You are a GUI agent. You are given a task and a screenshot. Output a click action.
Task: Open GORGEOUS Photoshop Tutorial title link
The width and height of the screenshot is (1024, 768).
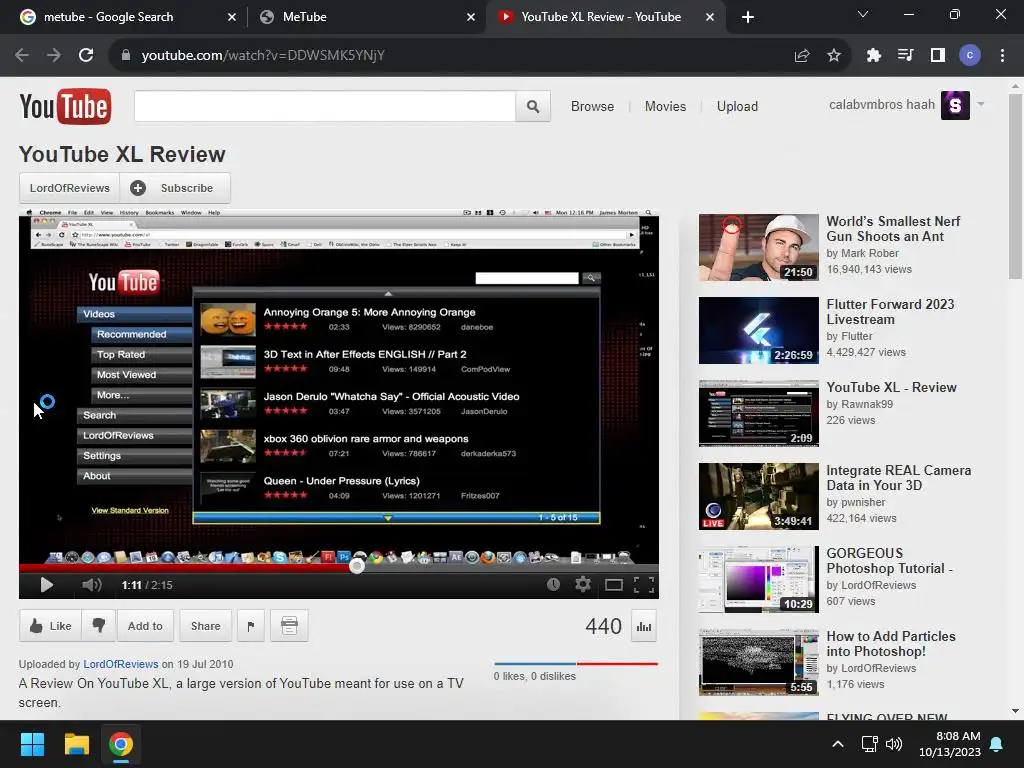tap(889, 561)
